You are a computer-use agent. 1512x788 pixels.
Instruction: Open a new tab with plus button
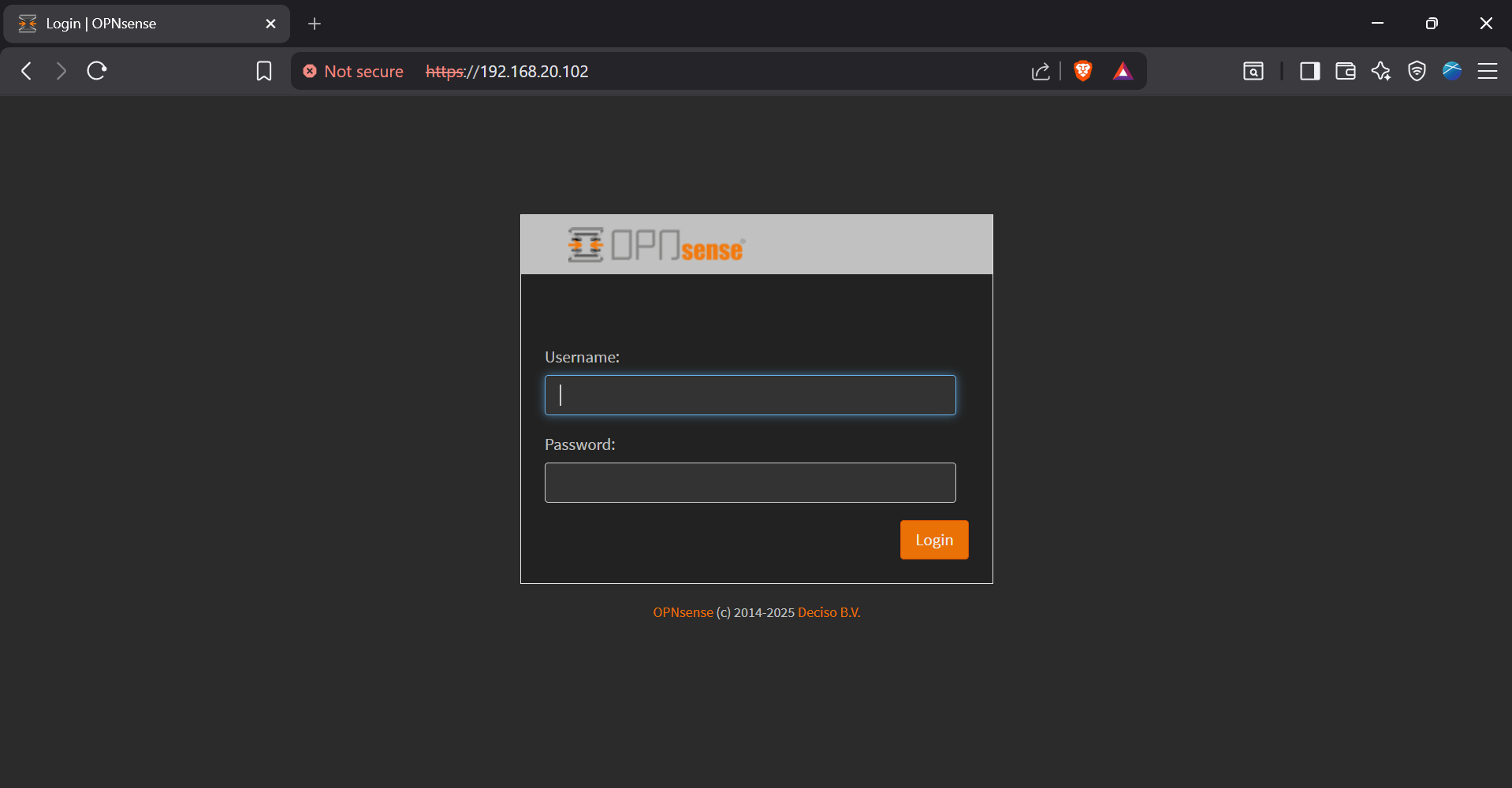tap(315, 24)
